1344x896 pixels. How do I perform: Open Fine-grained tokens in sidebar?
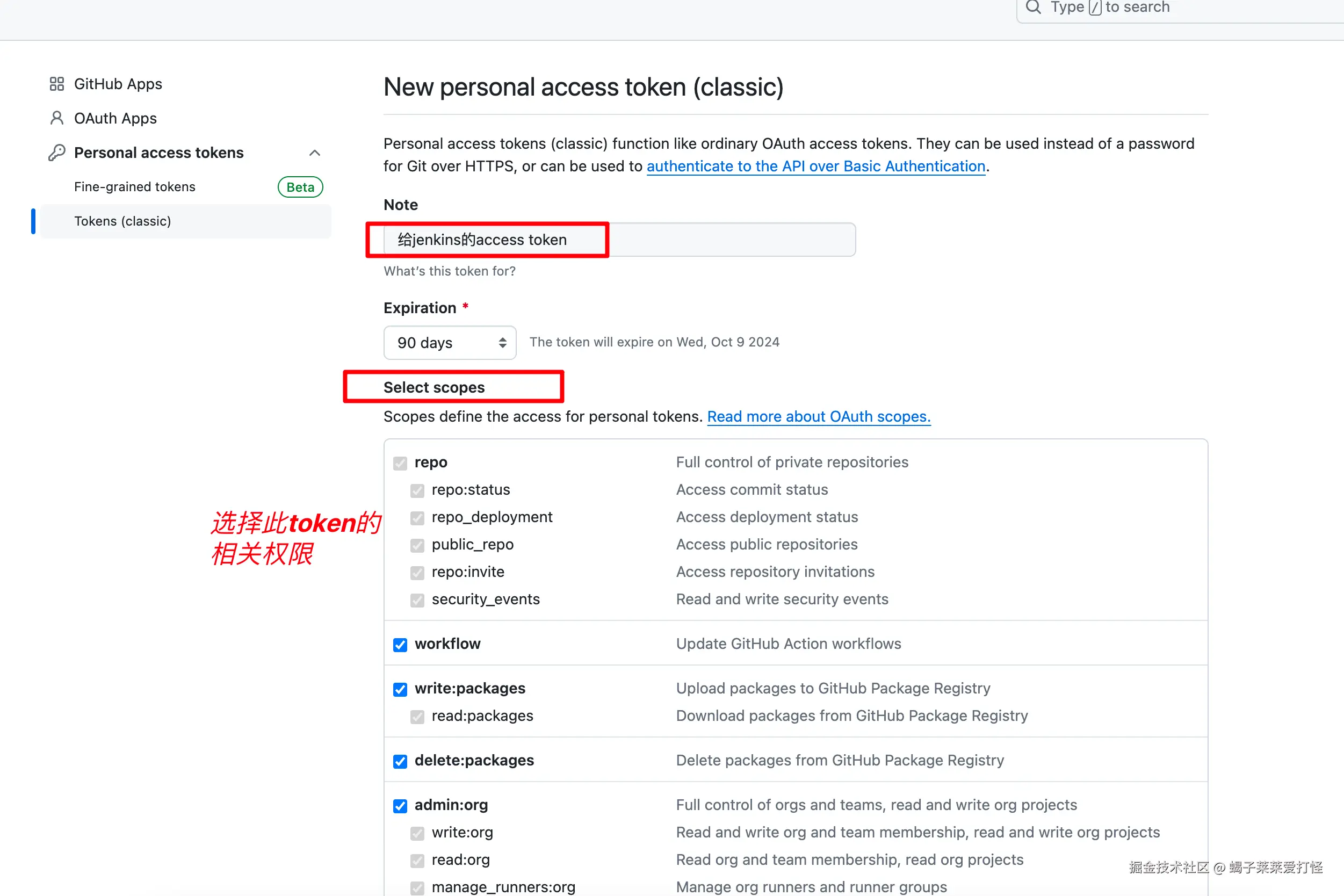point(135,187)
